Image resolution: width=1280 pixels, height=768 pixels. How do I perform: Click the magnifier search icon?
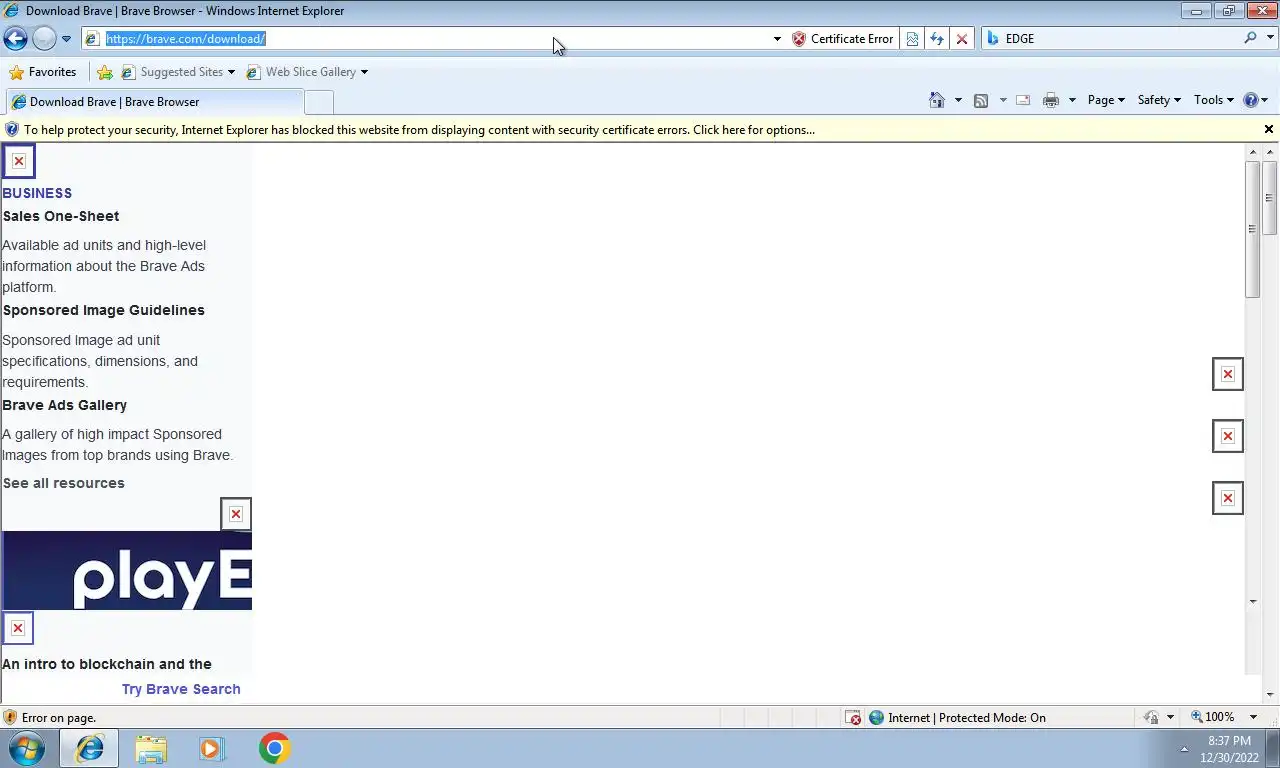[1250, 38]
